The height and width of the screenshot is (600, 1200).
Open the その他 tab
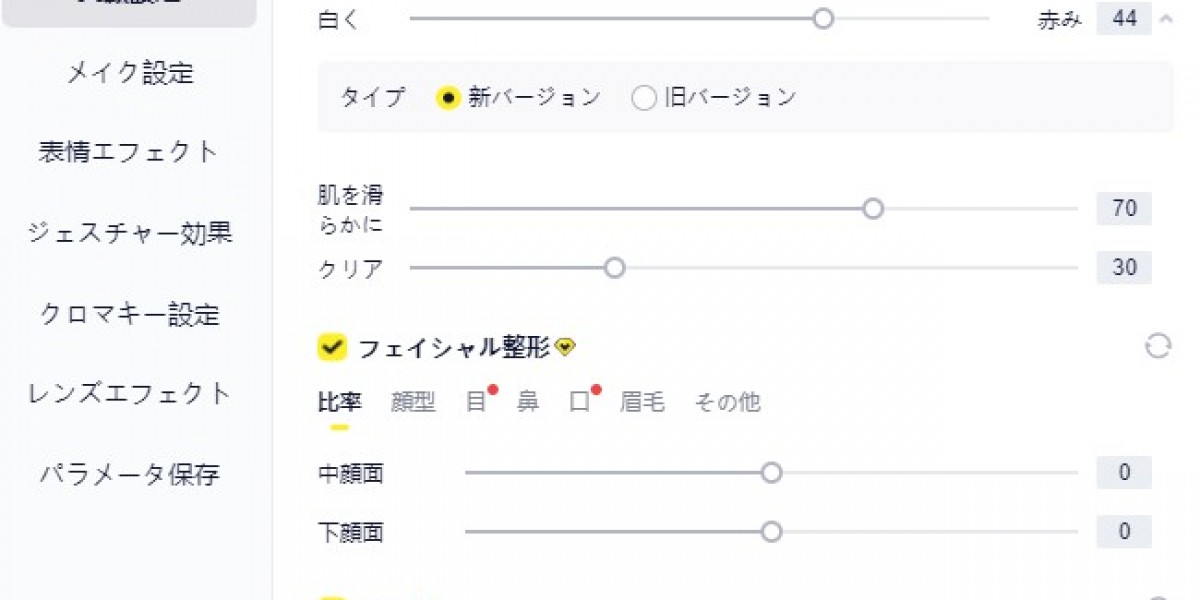[x=727, y=402]
